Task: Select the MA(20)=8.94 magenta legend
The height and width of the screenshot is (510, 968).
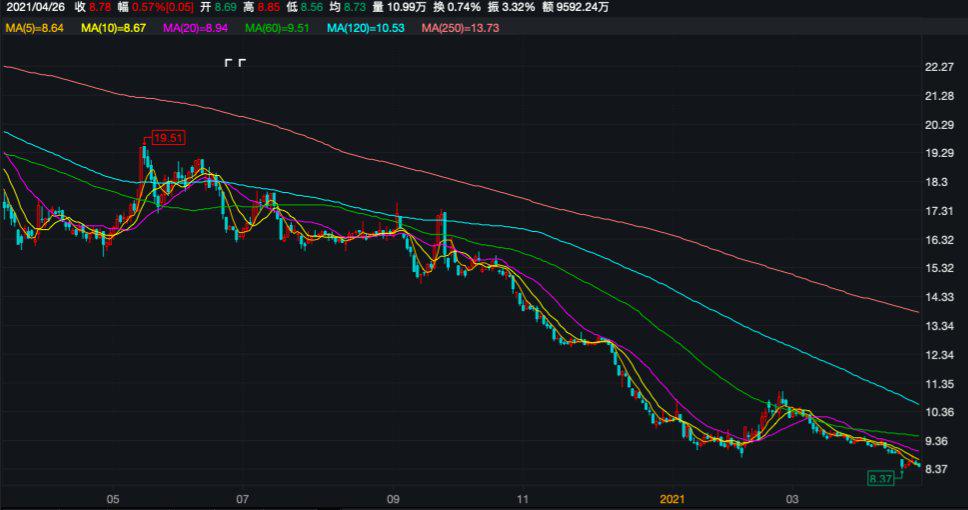Action: 204,28
